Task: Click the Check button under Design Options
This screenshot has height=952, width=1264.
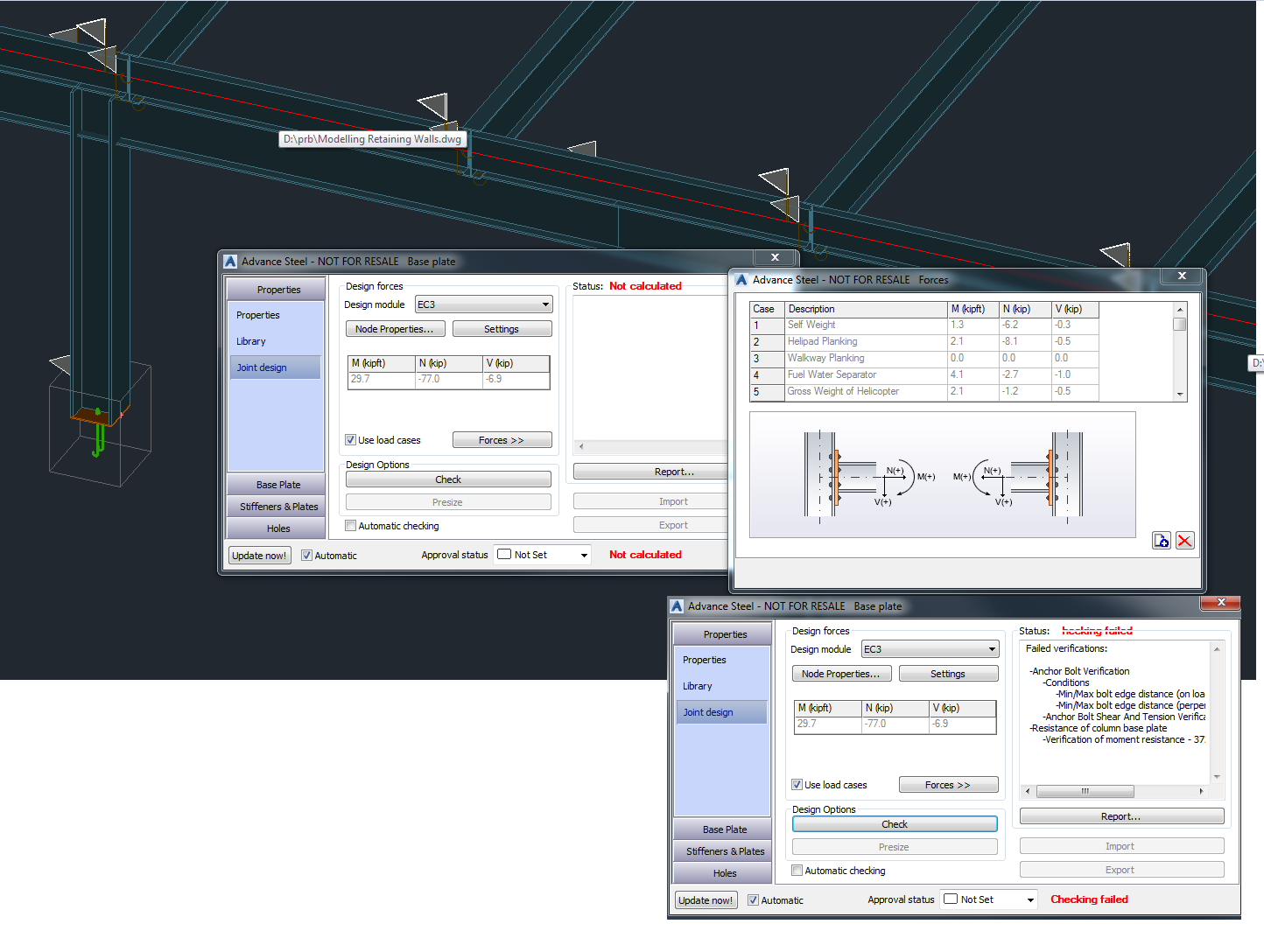Action: [448, 479]
